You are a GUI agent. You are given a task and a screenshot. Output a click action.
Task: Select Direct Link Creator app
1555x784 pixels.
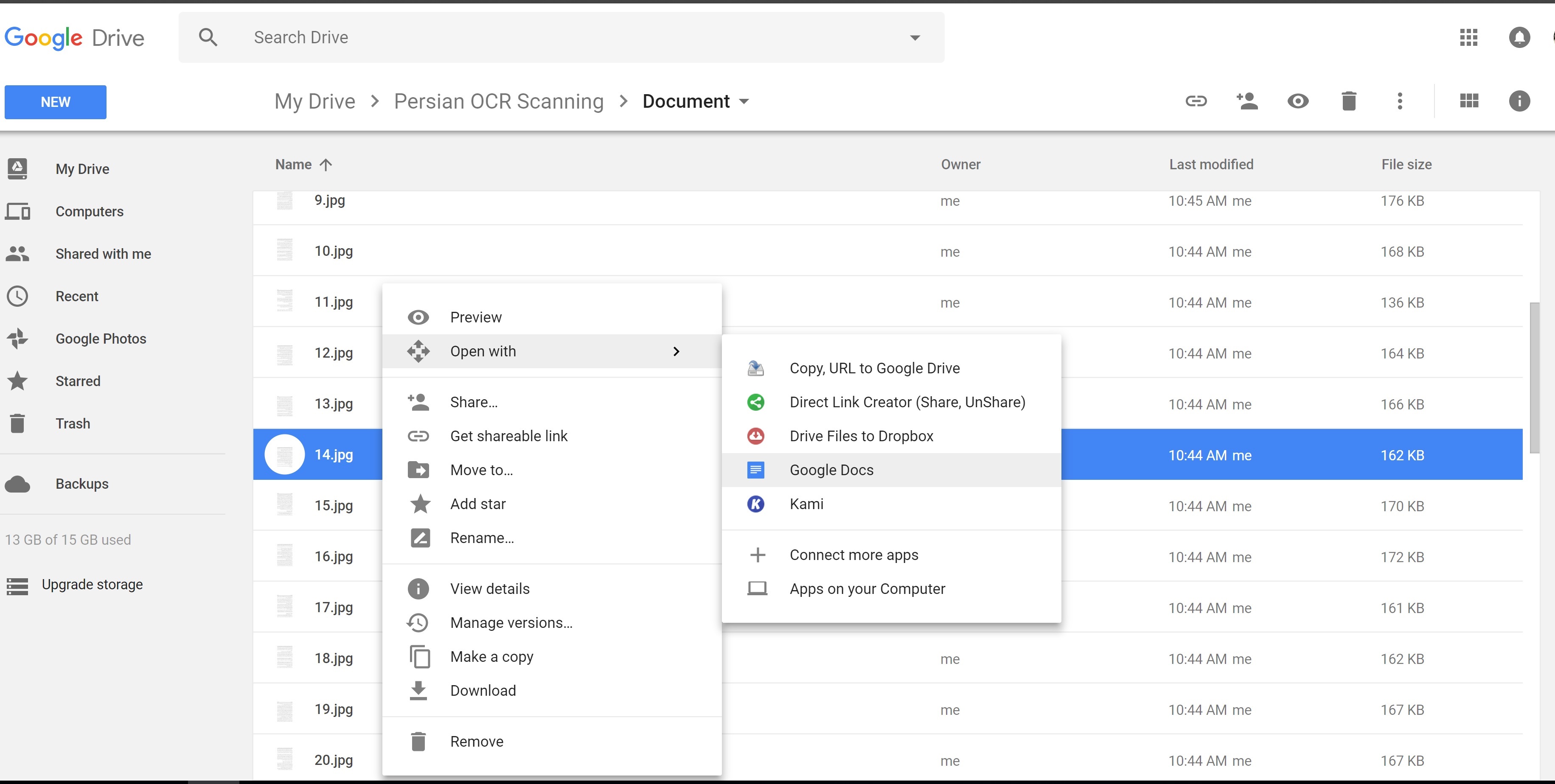tap(892, 402)
